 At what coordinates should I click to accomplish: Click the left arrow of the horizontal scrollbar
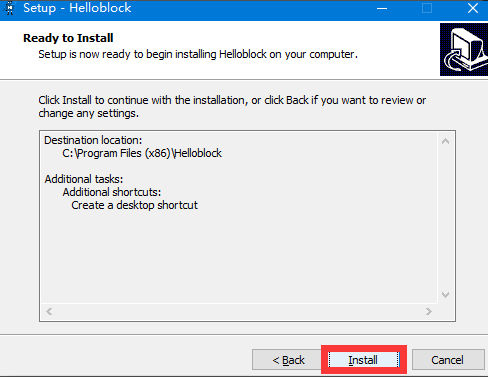[49, 312]
